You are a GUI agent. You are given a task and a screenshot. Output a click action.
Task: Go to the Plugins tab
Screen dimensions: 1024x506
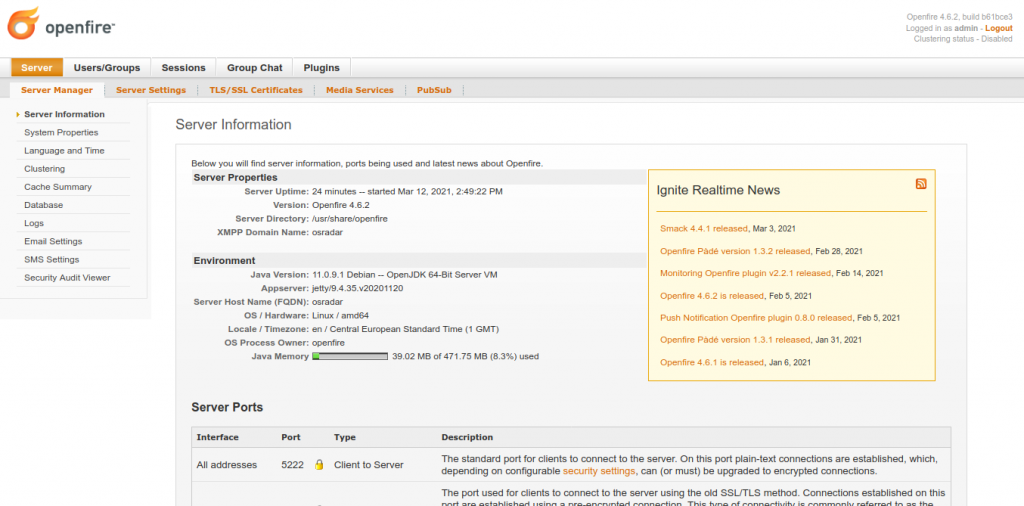321,68
